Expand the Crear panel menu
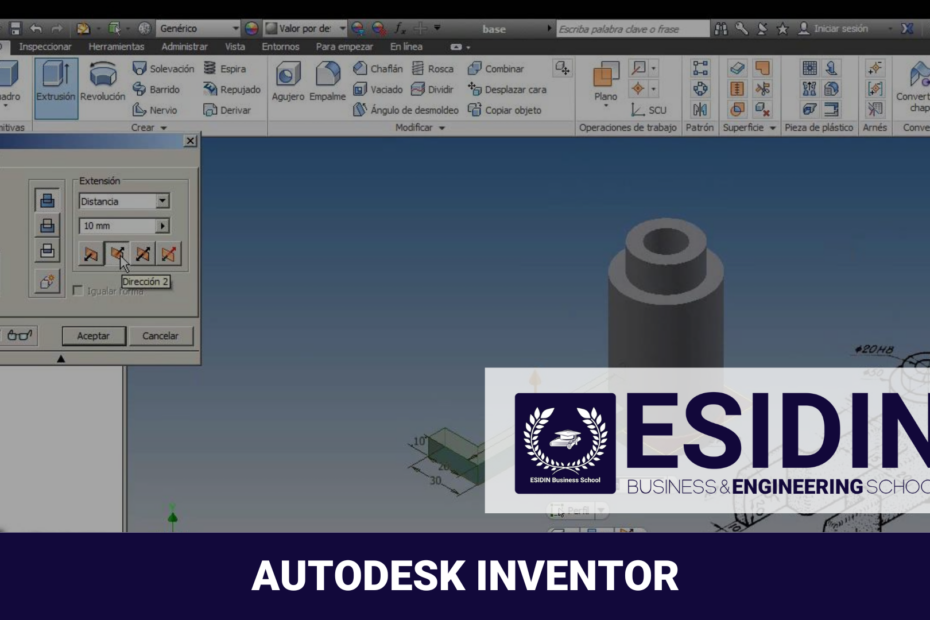The width and height of the screenshot is (930, 620). tap(163, 127)
